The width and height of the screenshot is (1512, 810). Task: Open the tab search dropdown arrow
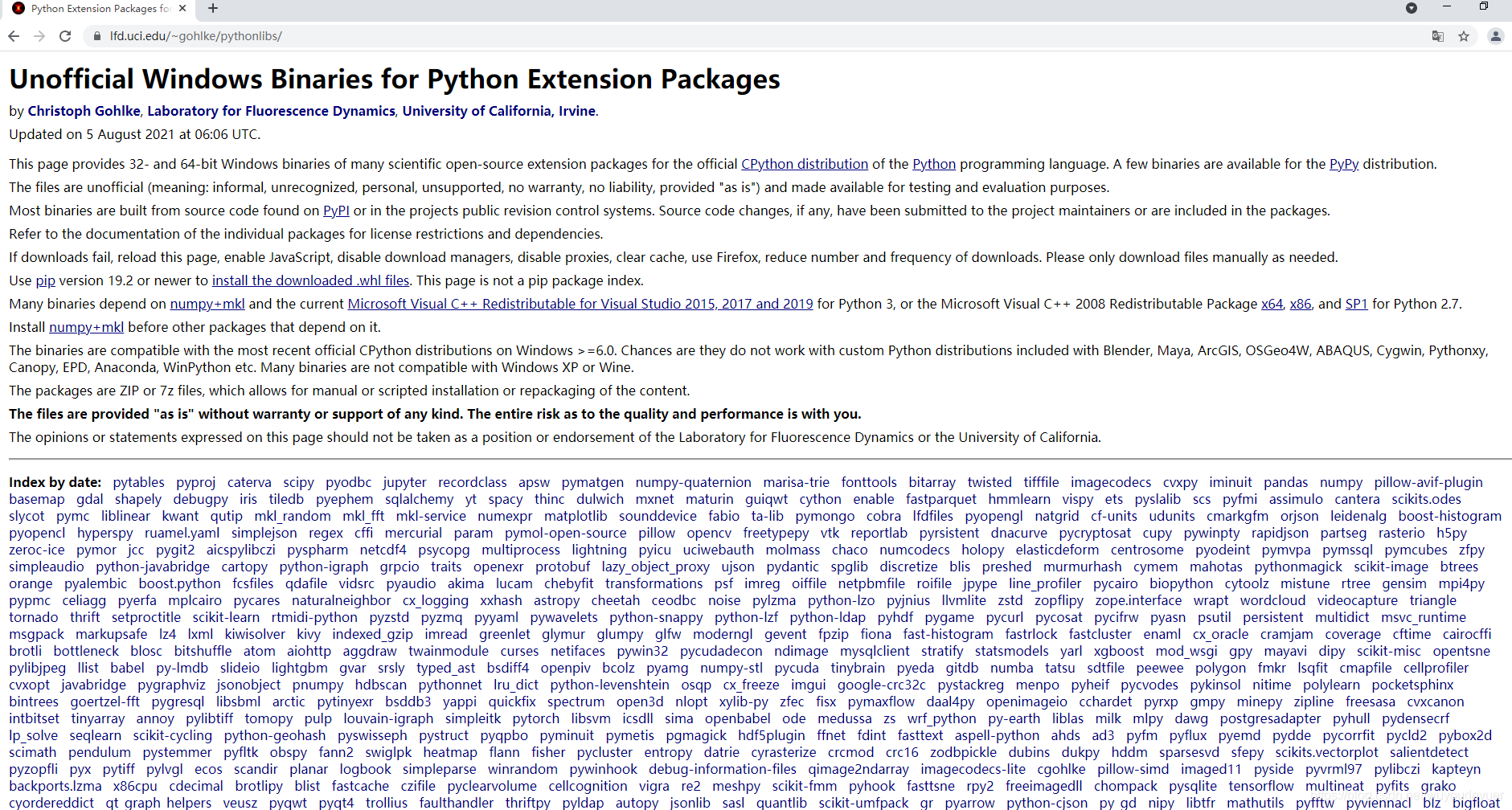(x=1412, y=8)
